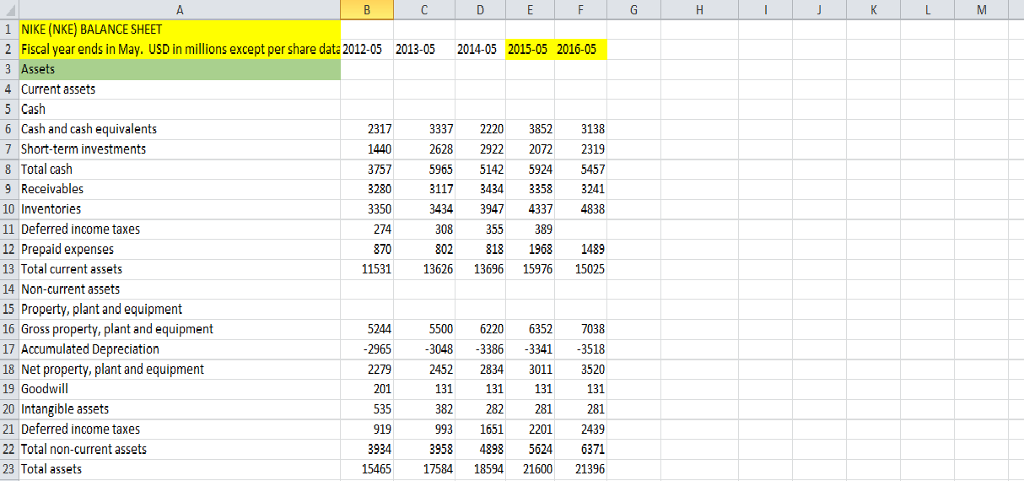Select the Short-term investments label
Screen dimensions: 1024x481
click(x=180, y=149)
